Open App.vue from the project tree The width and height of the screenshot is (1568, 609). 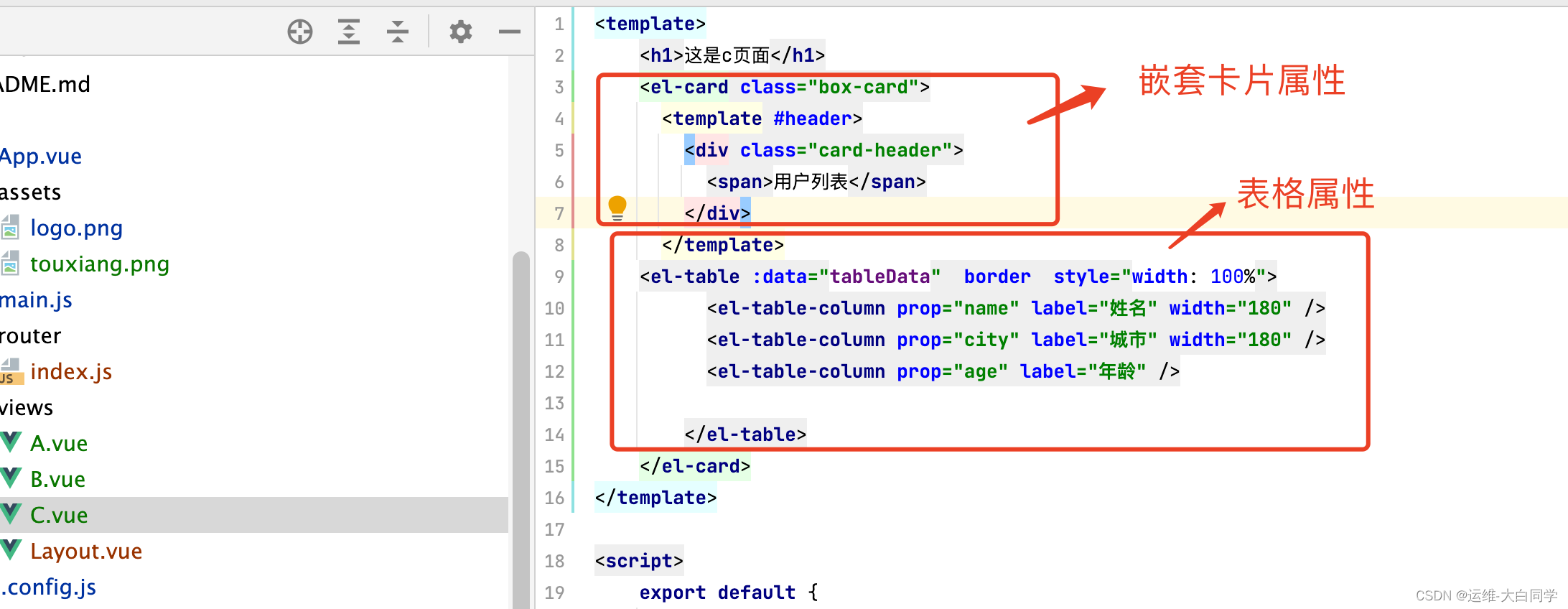point(41,156)
